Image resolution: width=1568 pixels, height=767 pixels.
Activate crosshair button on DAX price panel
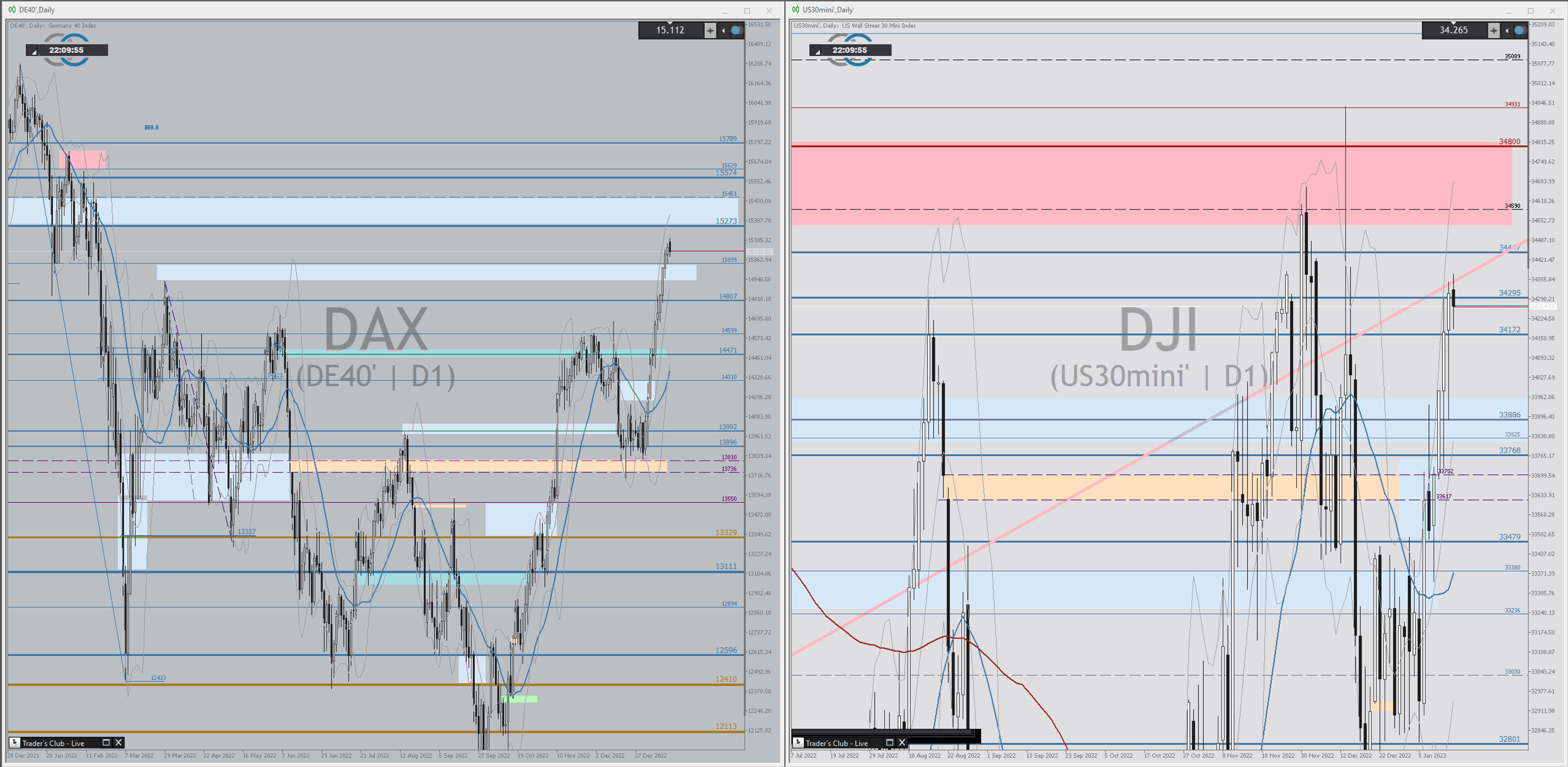[x=710, y=30]
